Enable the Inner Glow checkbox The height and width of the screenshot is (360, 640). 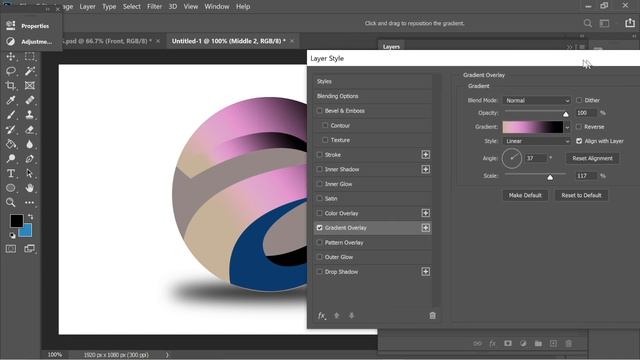[320, 184]
